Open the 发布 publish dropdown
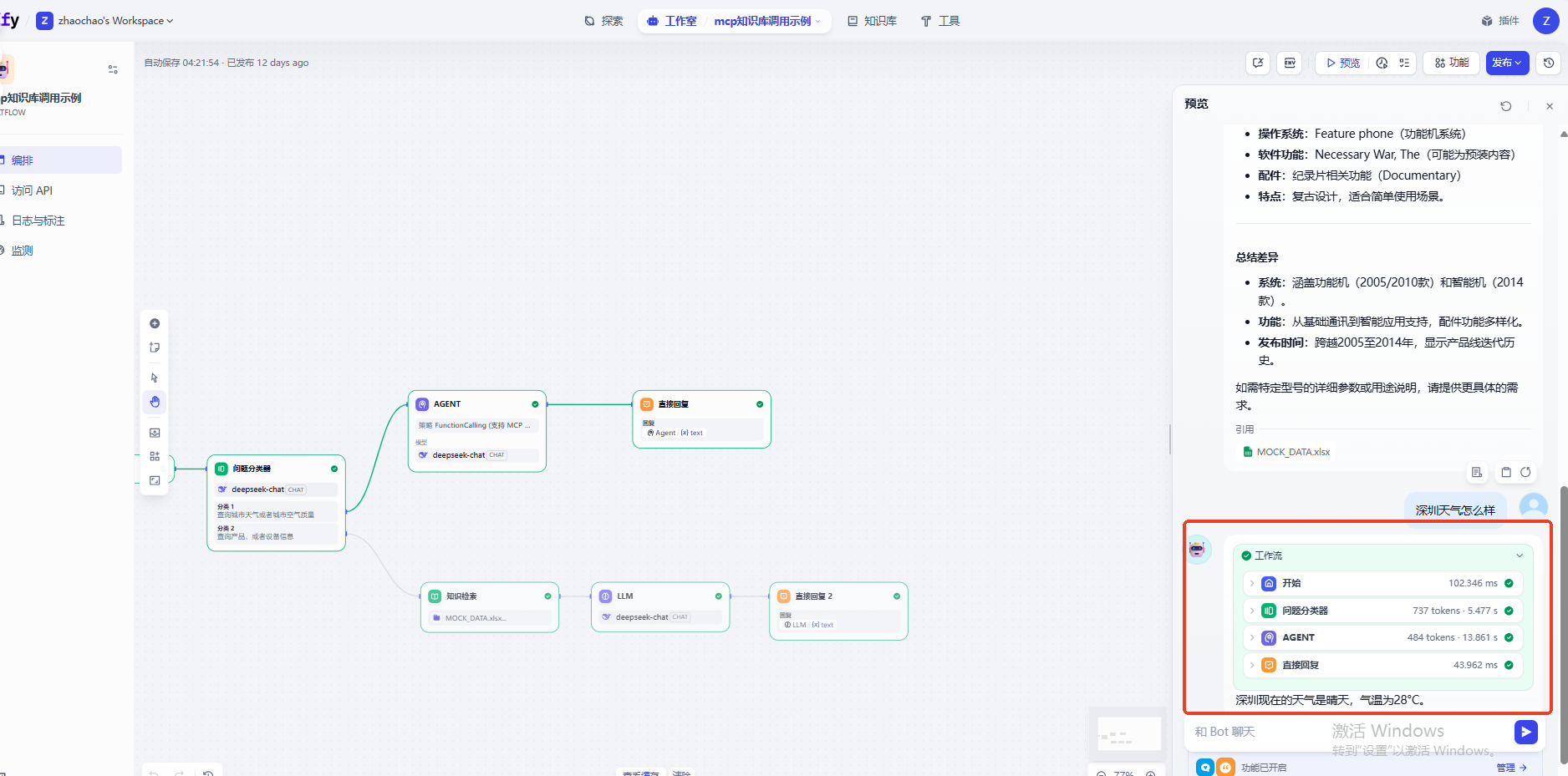 pos(1507,63)
